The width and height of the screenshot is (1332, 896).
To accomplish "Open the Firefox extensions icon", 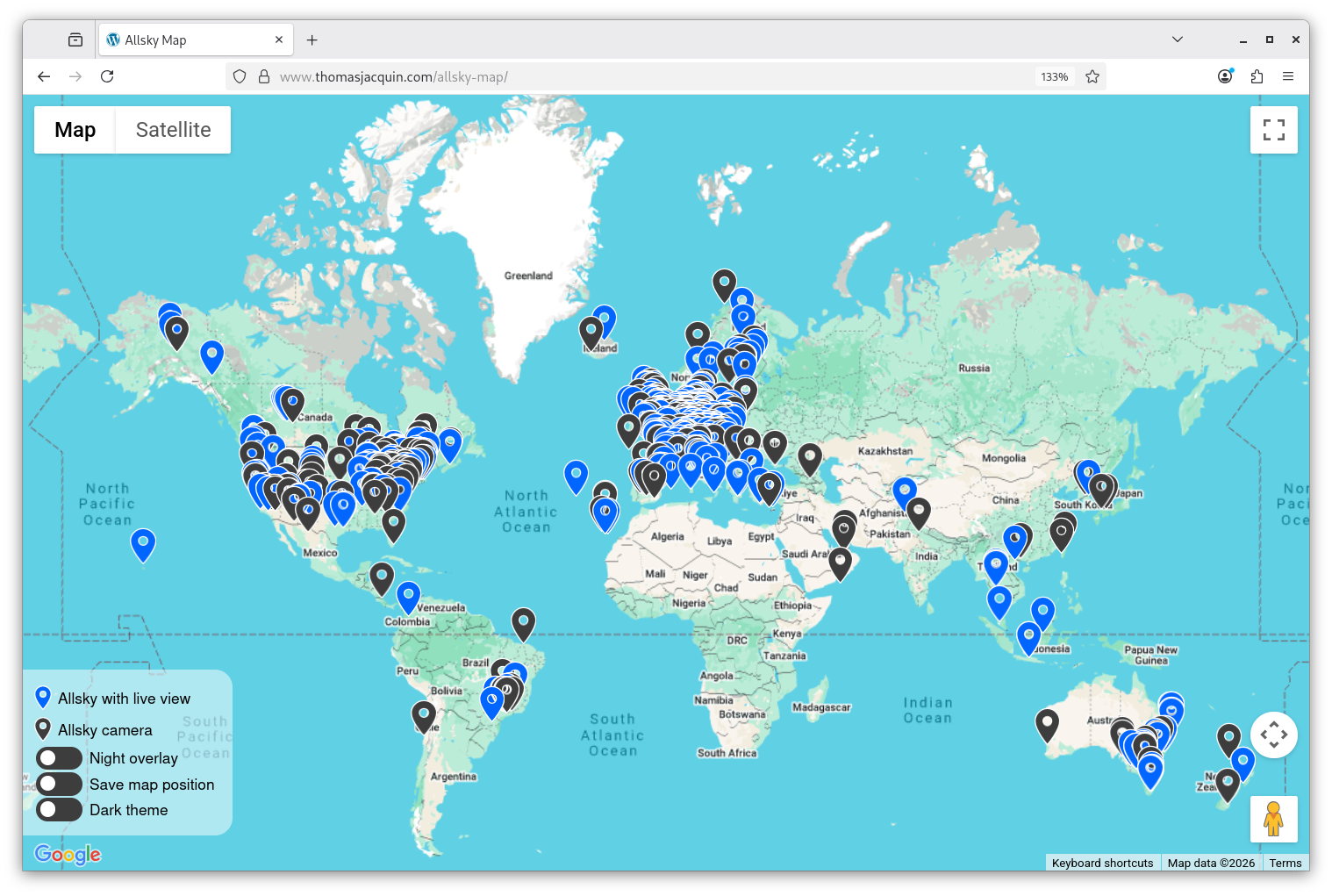I will tap(1257, 77).
